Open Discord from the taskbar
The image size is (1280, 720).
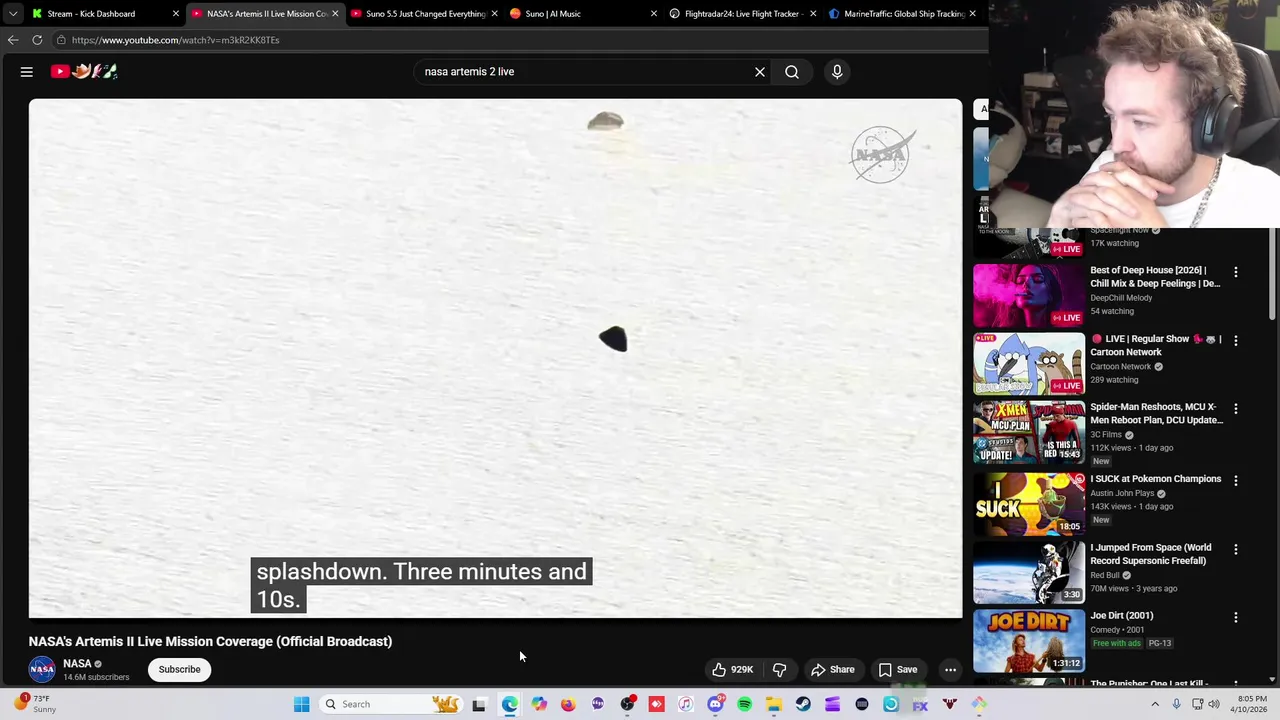[x=715, y=704]
